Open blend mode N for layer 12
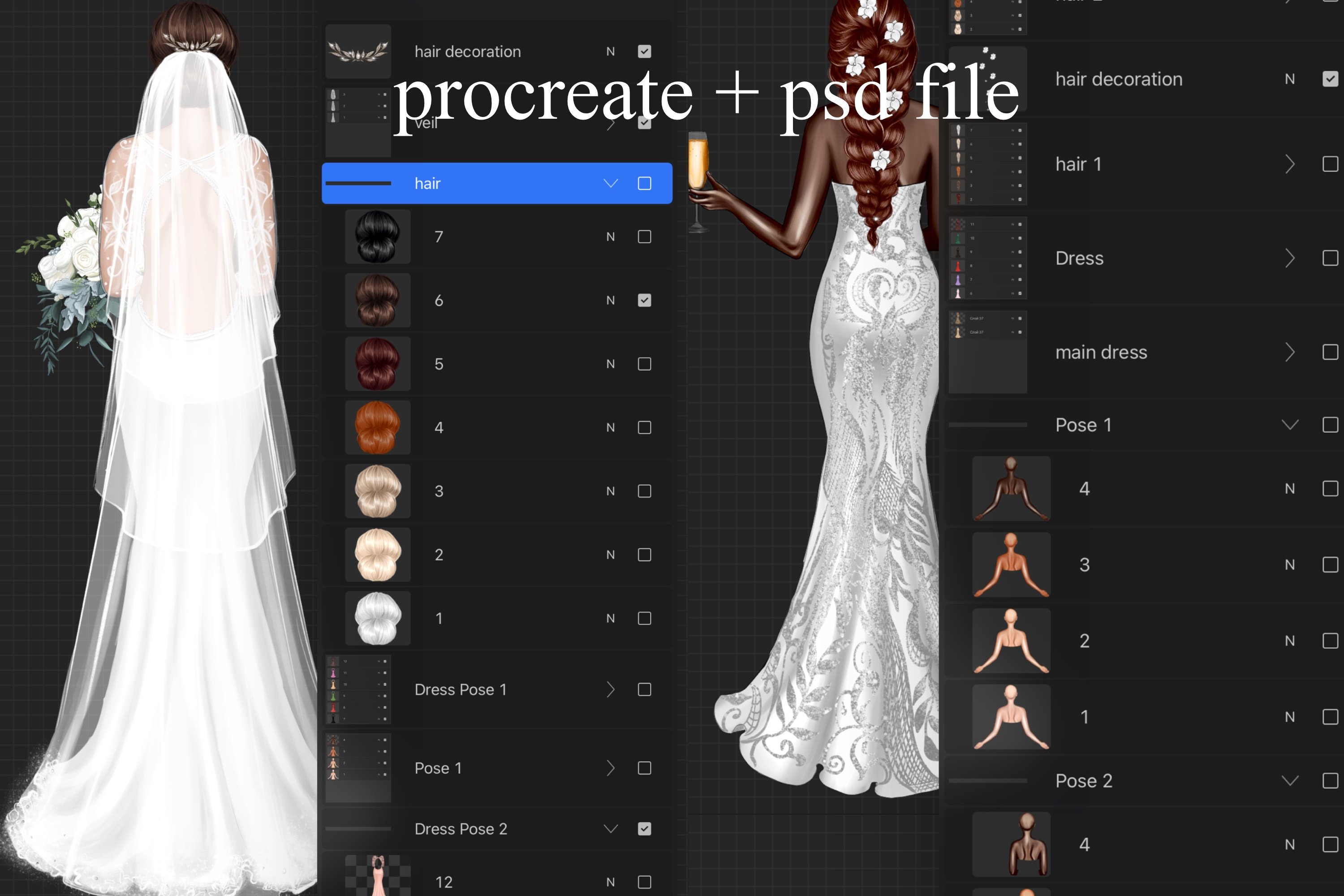Image resolution: width=1344 pixels, height=896 pixels. pos(610,882)
